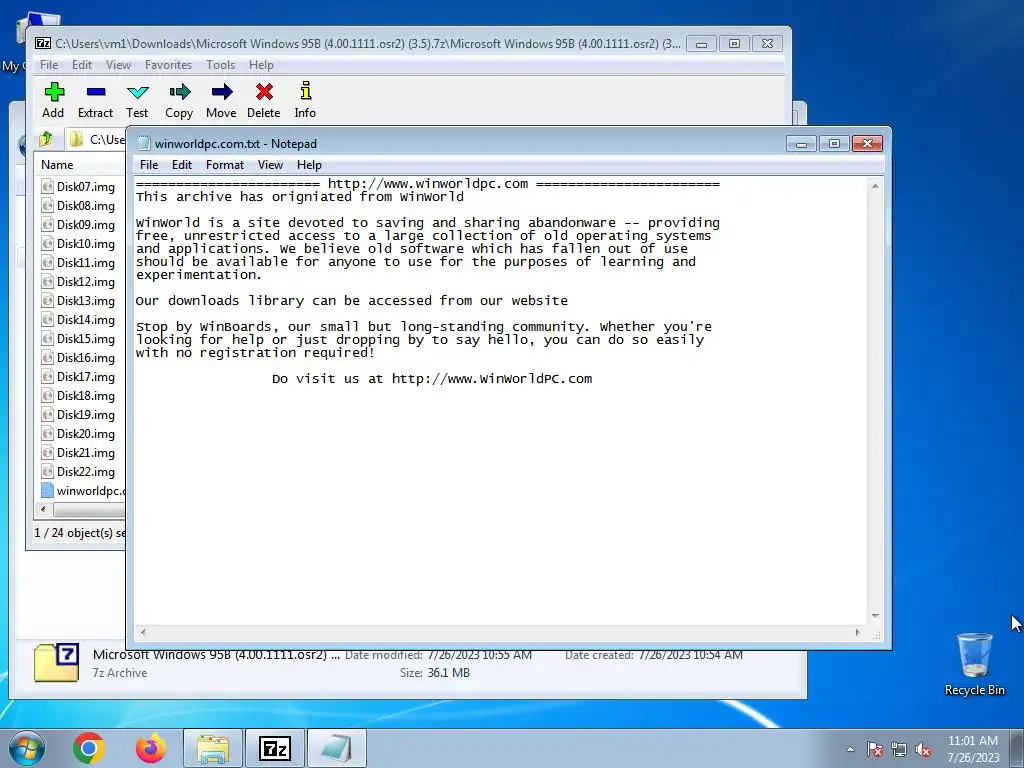The image size is (1024, 768).
Task: Minimize the Notepad window
Action: pos(801,144)
